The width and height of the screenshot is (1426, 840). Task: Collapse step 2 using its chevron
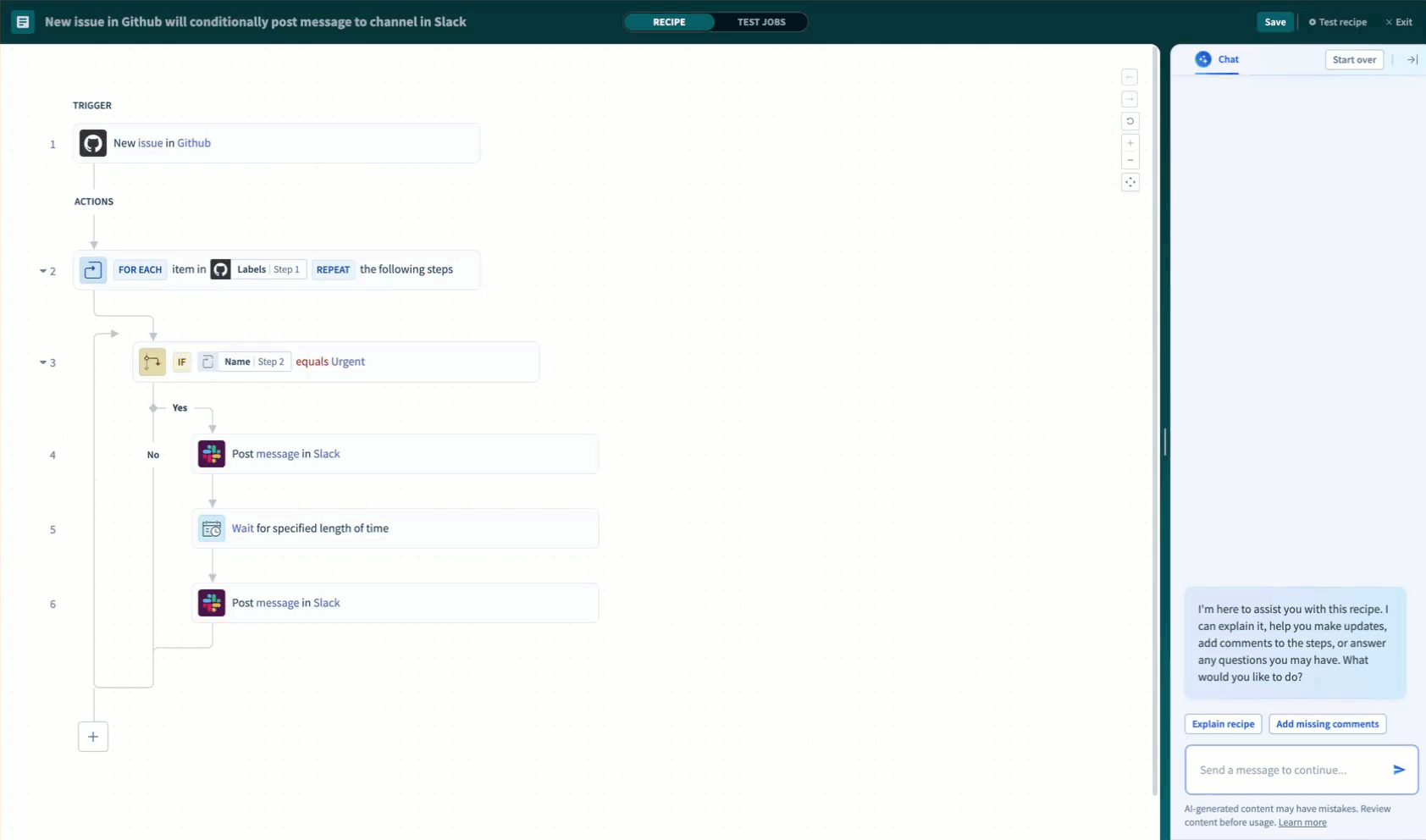click(x=44, y=271)
